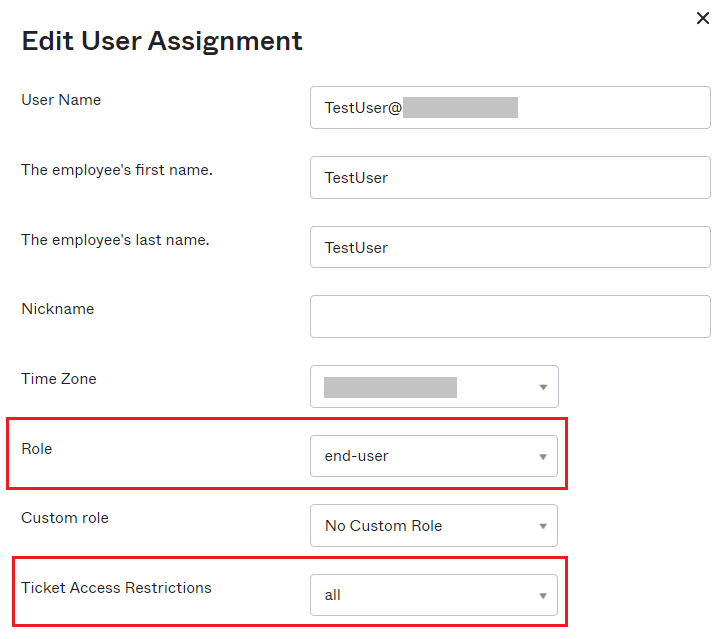This screenshot has height=639, width=725.
Task: Open the dropdown currently set to 'all'
Action: tap(433, 596)
